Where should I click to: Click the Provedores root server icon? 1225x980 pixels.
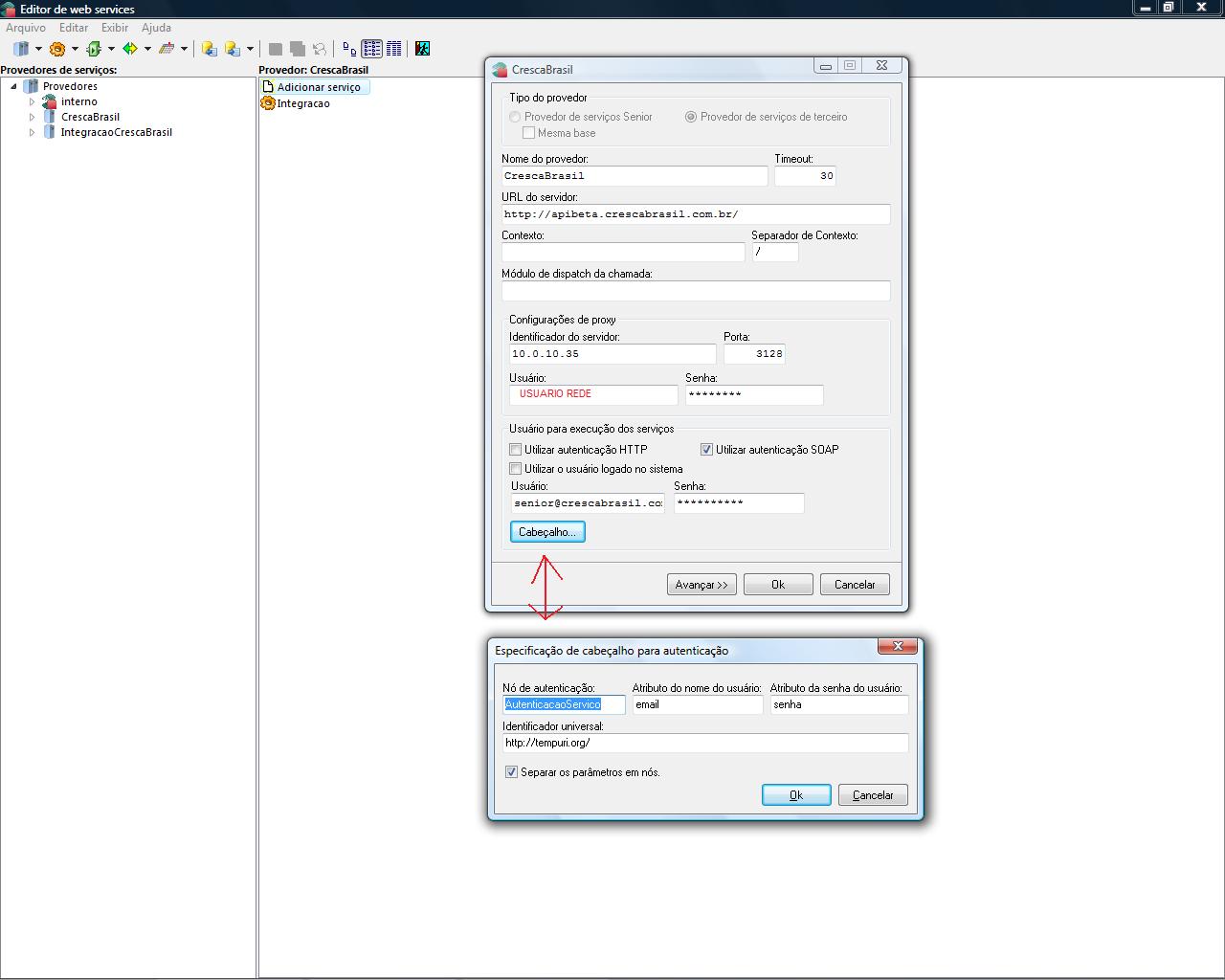click(x=32, y=86)
